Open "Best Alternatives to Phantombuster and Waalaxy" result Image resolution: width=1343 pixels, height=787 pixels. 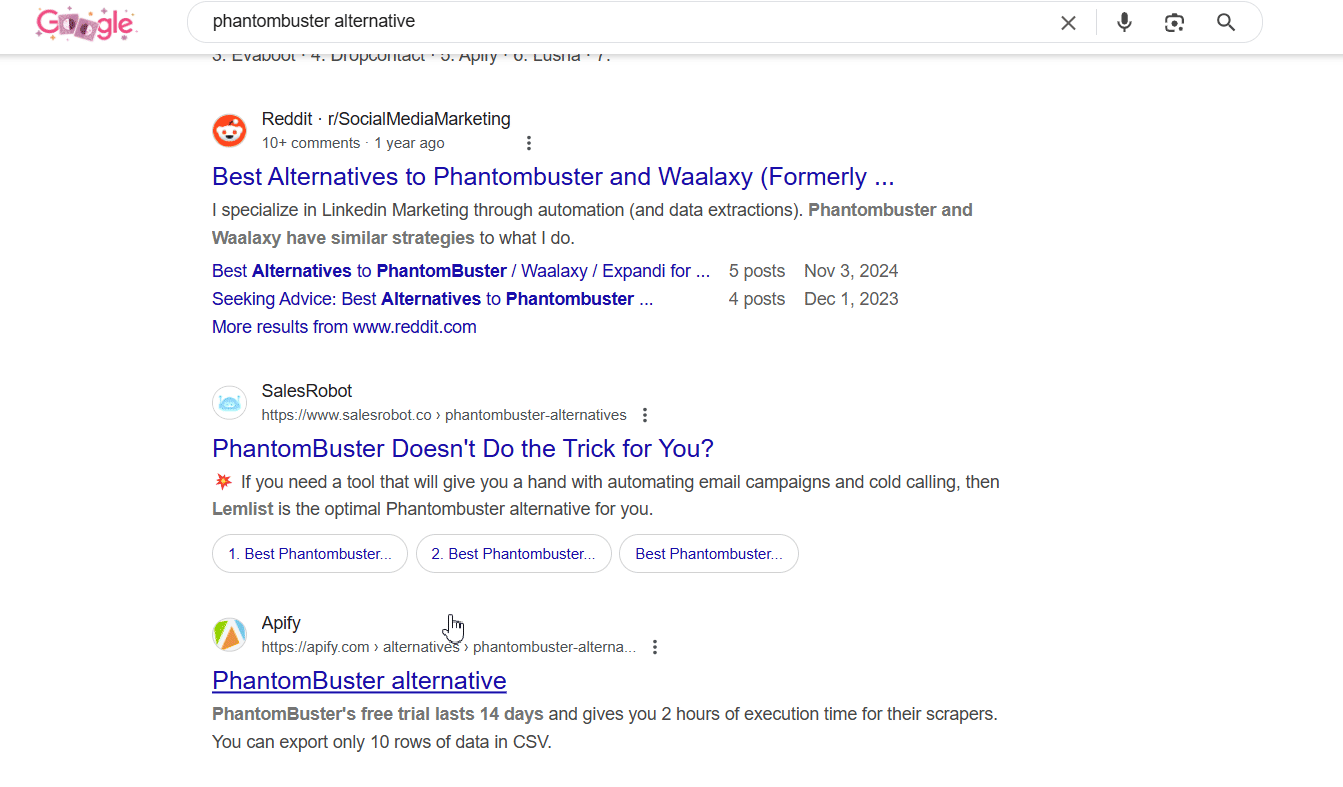553,177
